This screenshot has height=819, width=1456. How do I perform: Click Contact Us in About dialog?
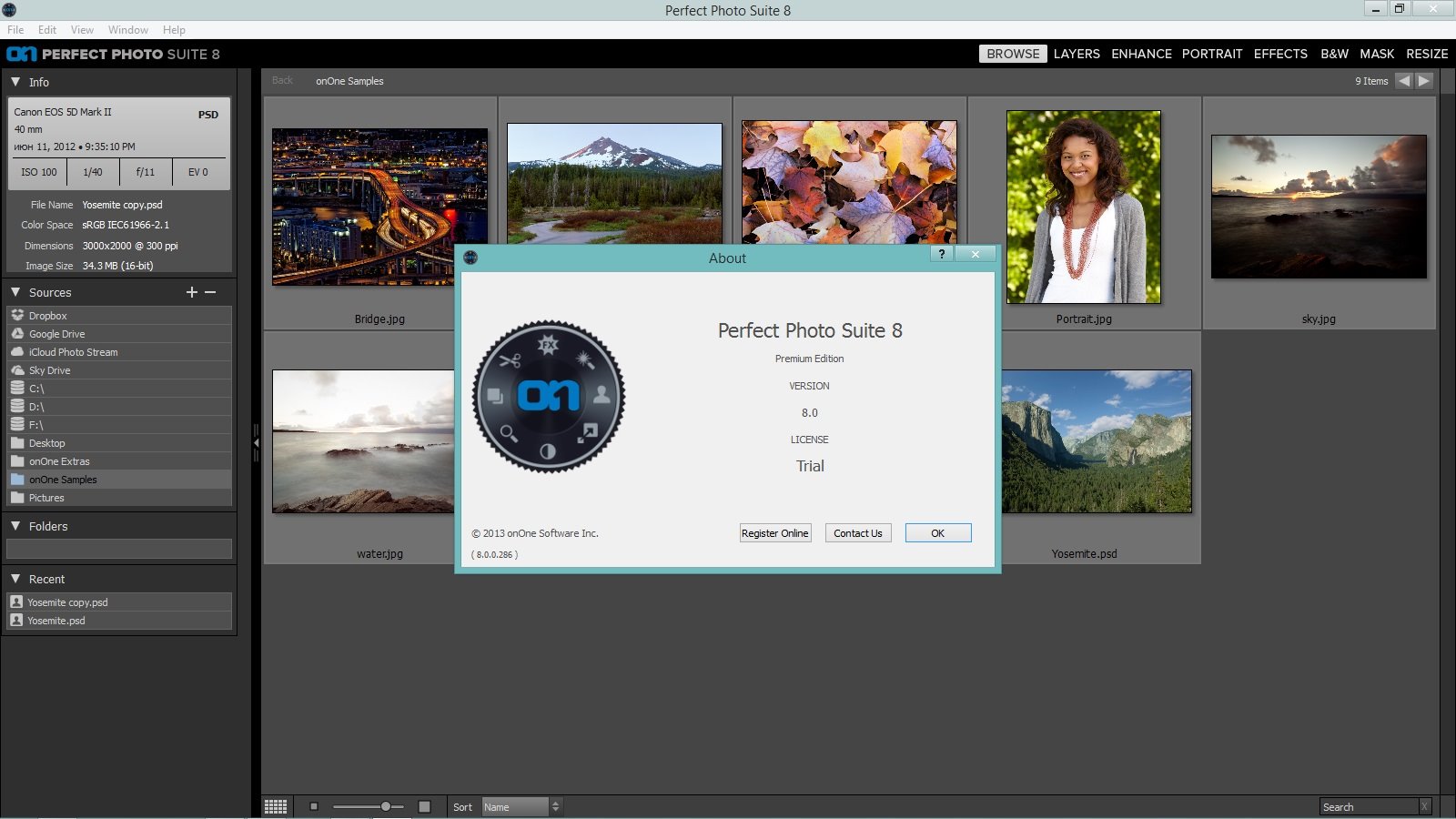858,533
